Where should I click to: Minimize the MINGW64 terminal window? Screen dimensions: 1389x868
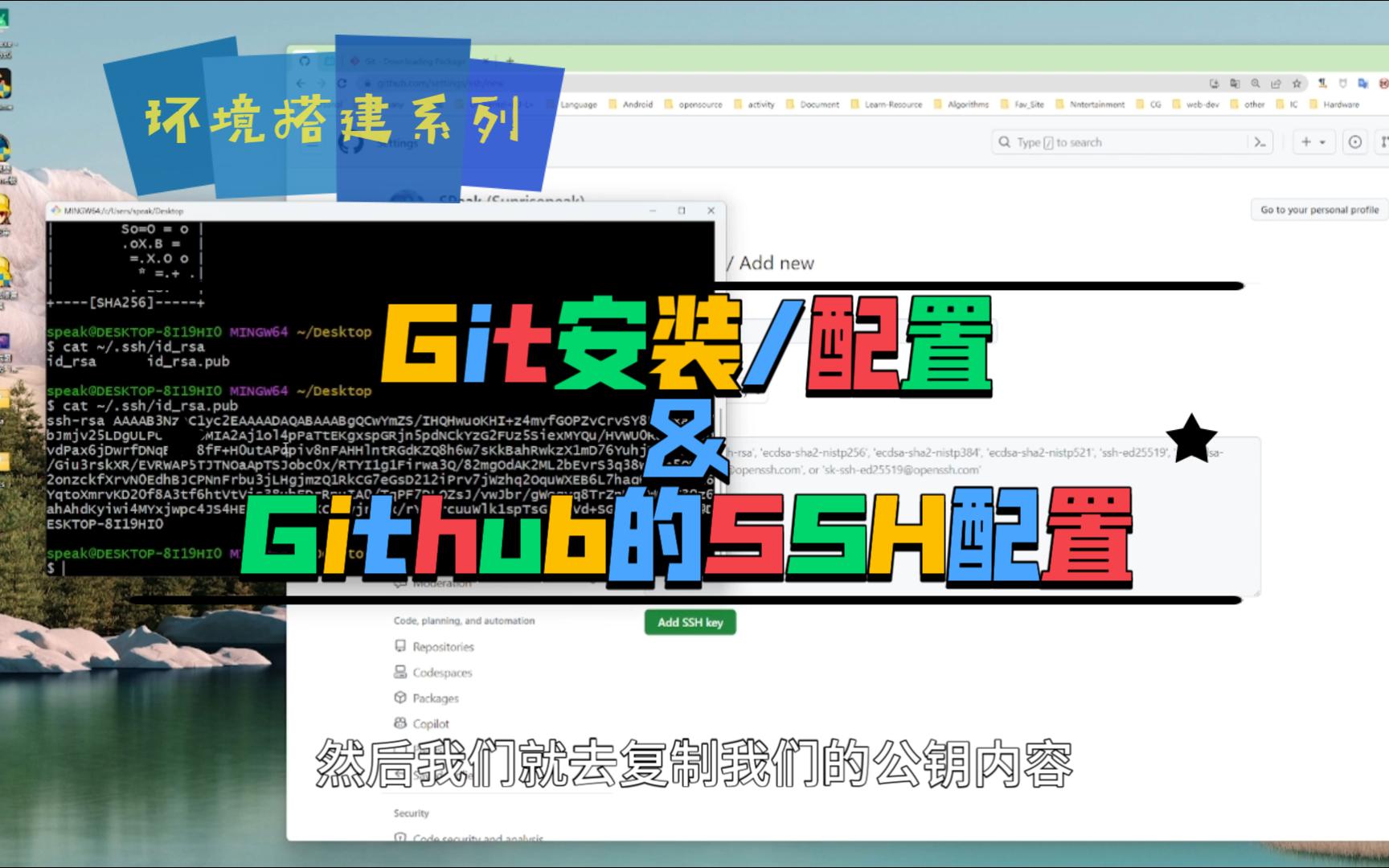pos(653,211)
